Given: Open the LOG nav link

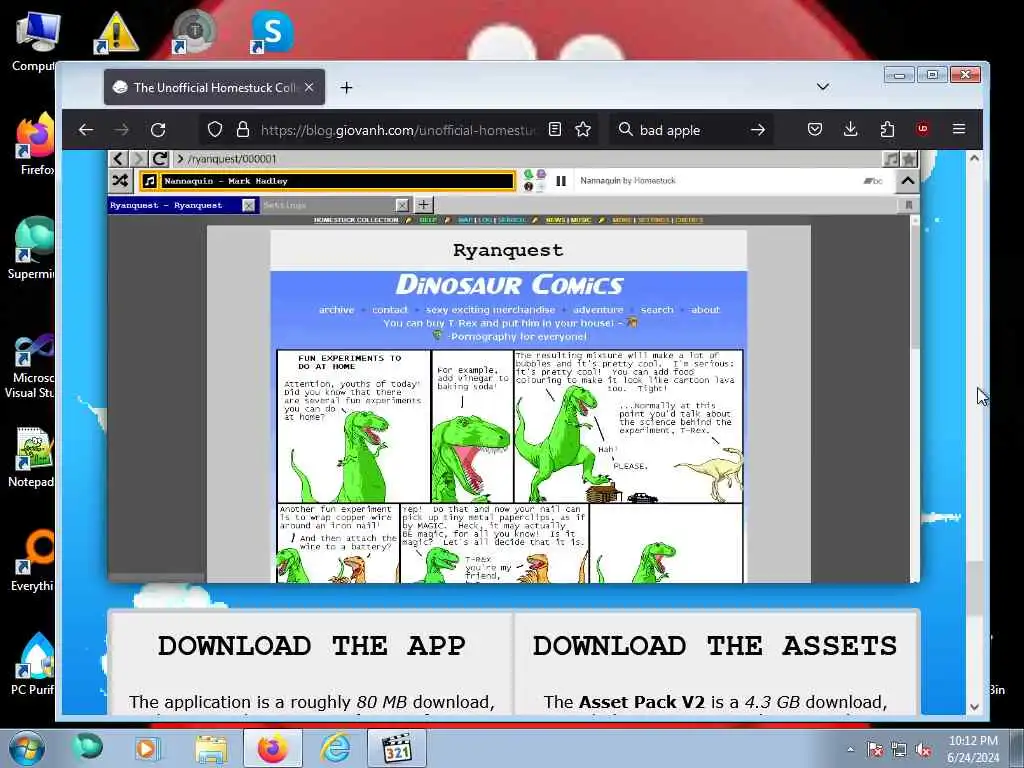Looking at the screenshot, I should point(485,220).
